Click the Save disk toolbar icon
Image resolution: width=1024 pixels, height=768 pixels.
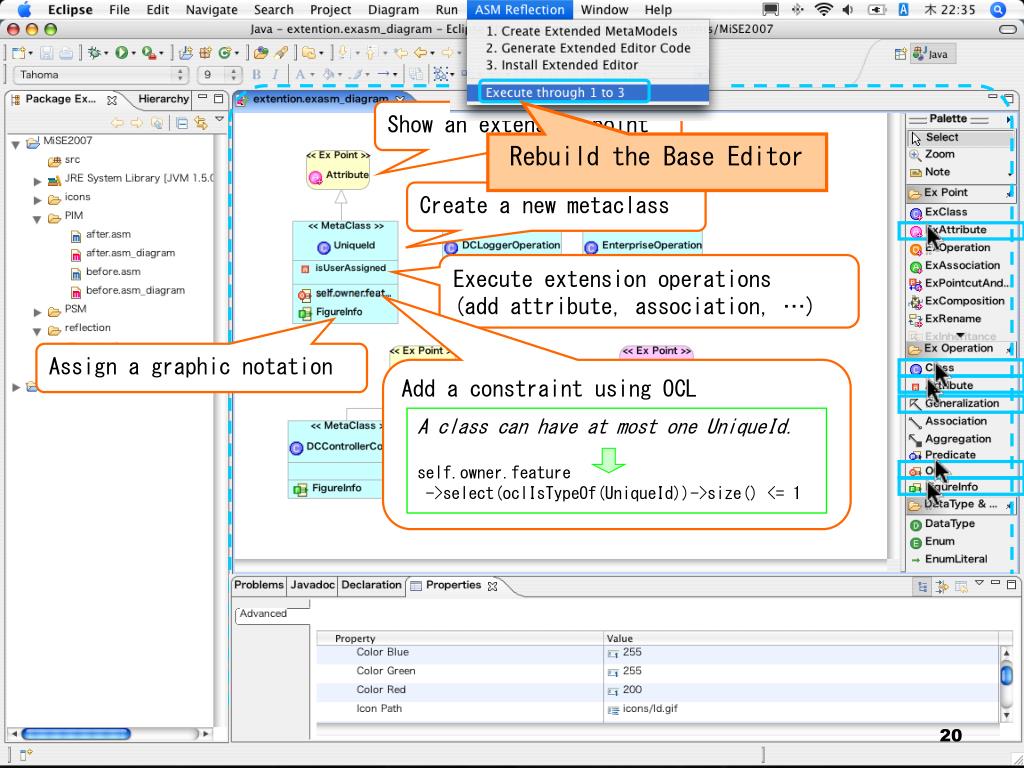(x=47, y=53)
